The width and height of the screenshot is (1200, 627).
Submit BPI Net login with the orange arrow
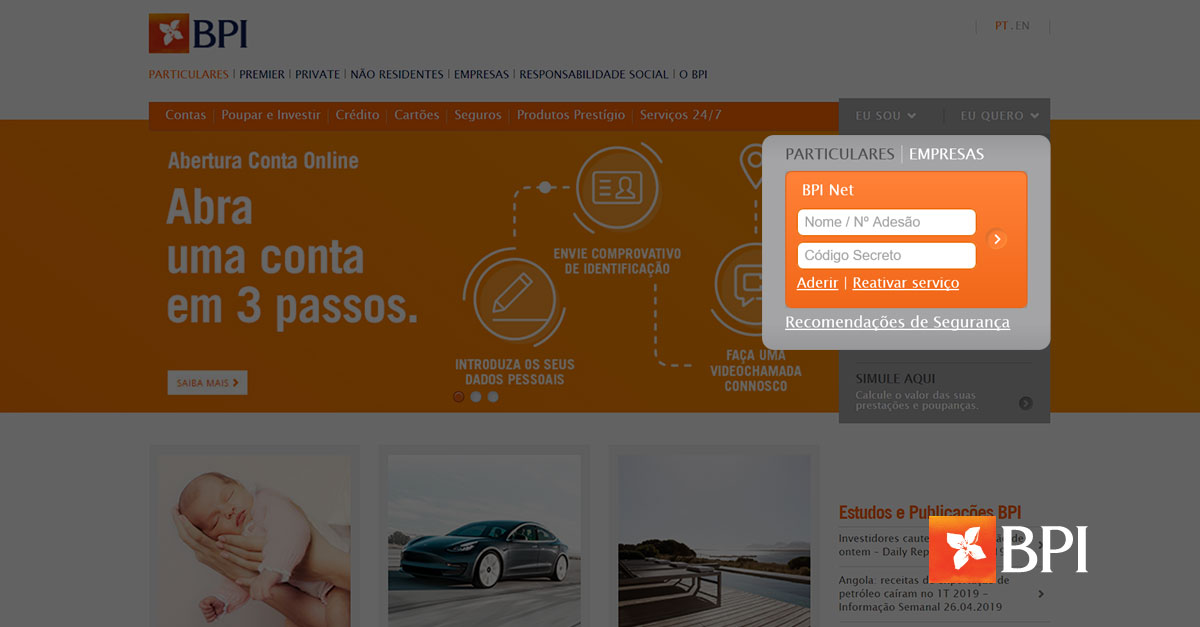[x=997, y=239]
